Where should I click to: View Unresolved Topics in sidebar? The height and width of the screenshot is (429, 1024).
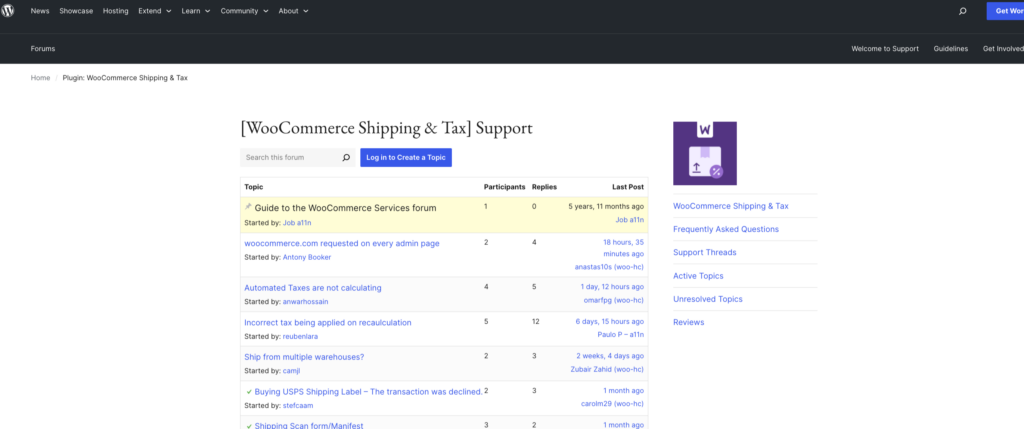click(708, 299)
